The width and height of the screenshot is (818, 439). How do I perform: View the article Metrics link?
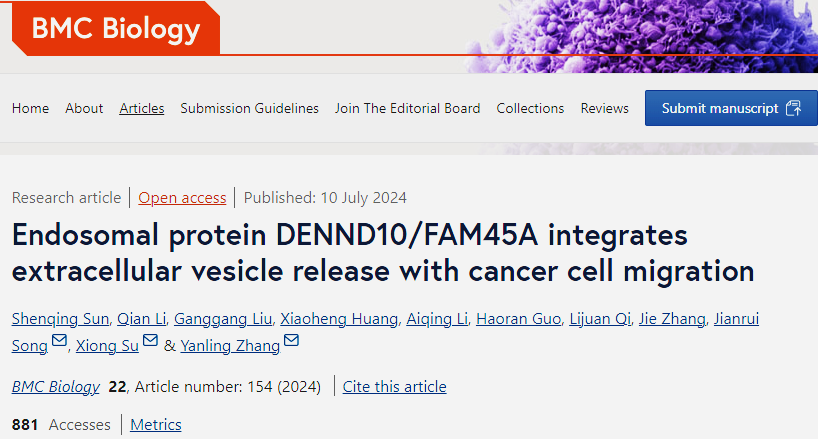coord(155,424)
